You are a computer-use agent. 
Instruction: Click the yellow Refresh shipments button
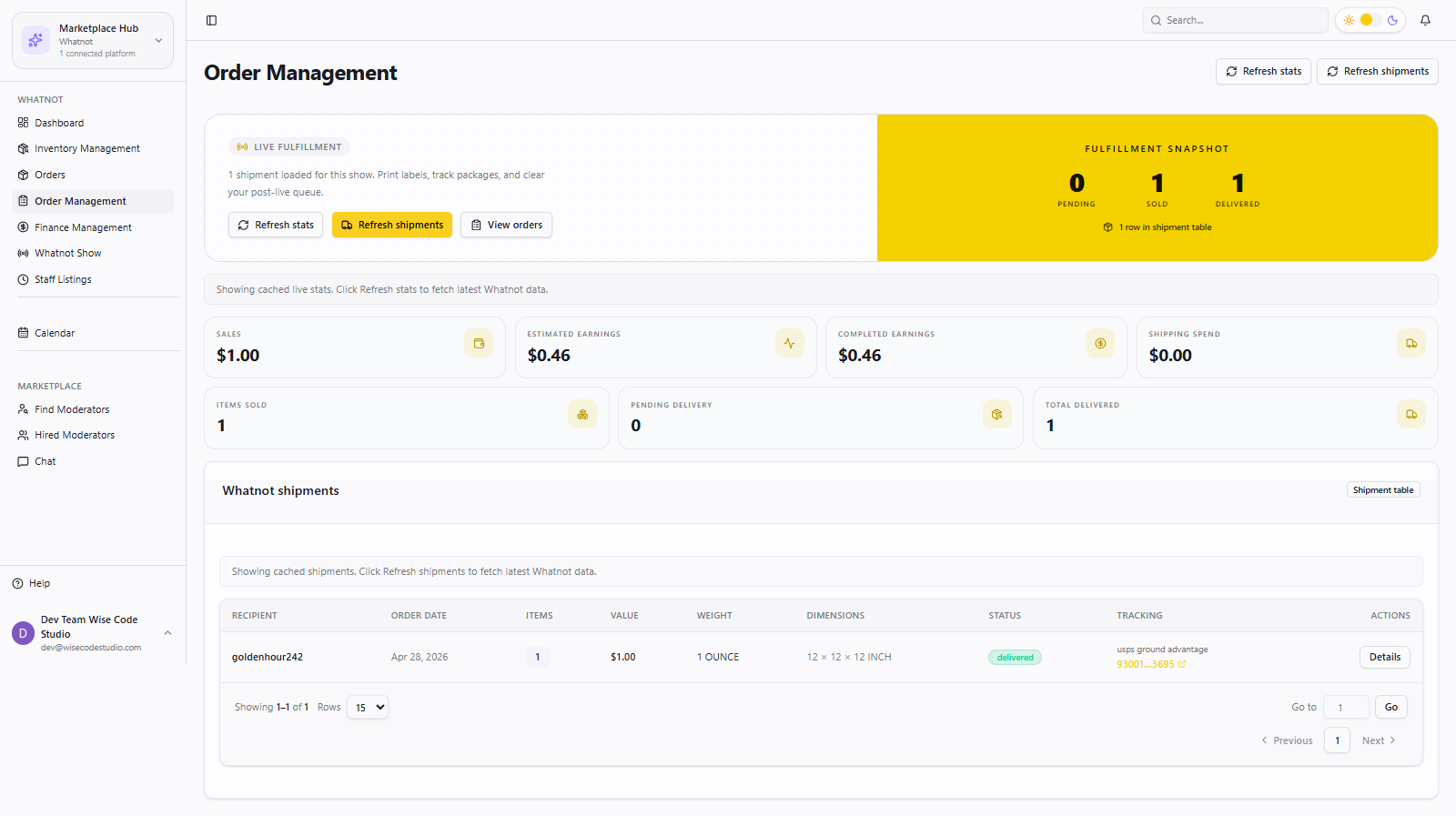click(392, 225)
